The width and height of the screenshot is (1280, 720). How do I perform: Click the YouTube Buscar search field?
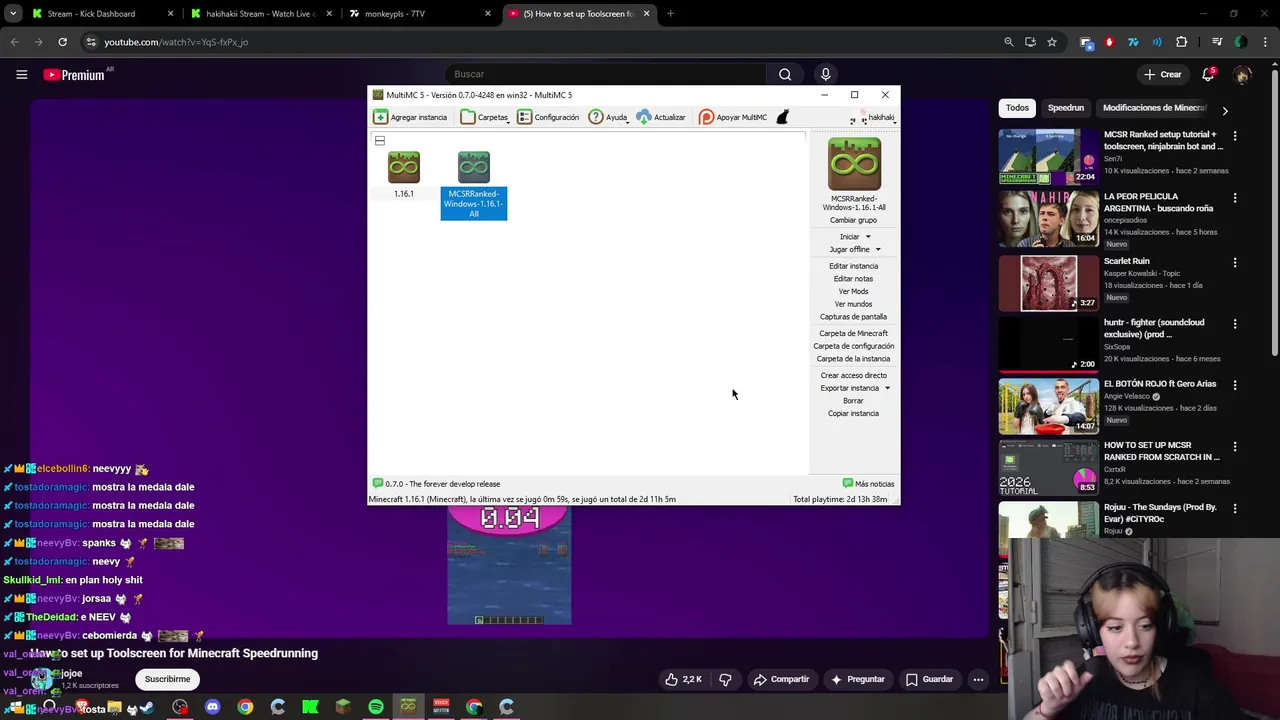pos(606,74)
